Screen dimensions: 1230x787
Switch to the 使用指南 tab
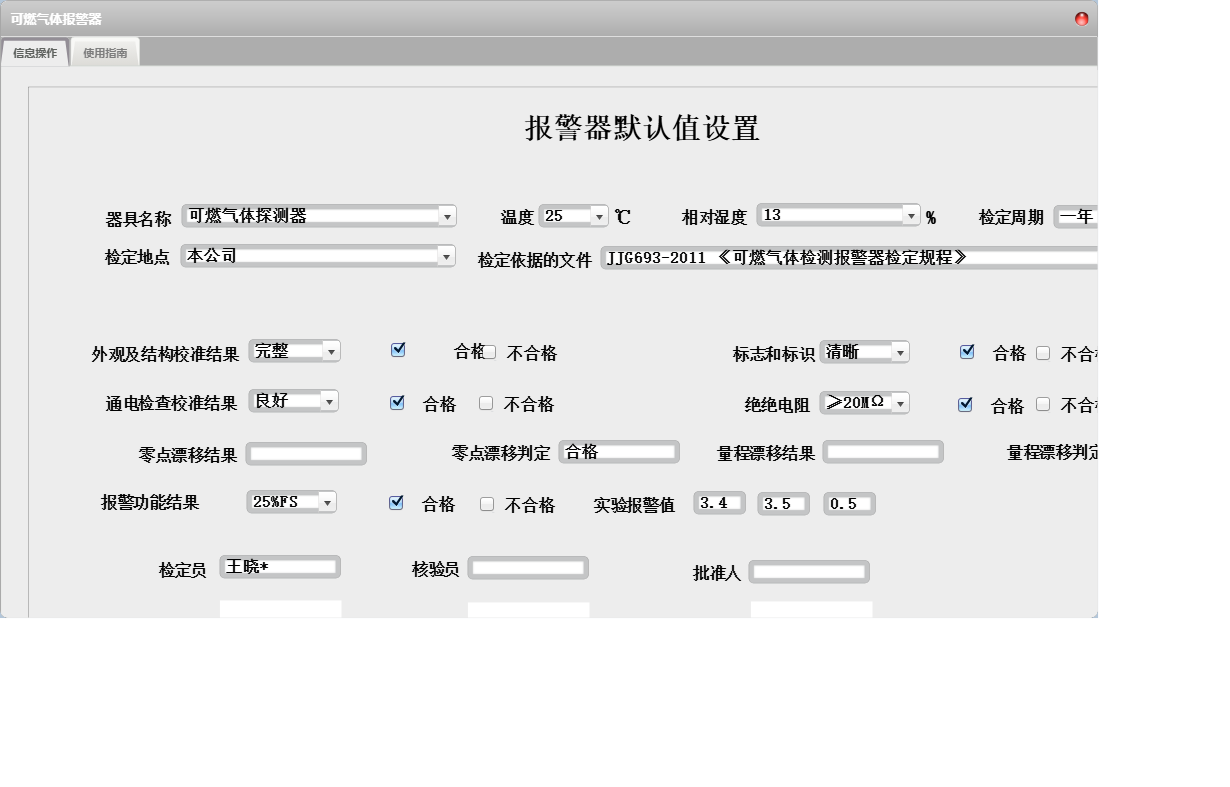click(105, 52)
